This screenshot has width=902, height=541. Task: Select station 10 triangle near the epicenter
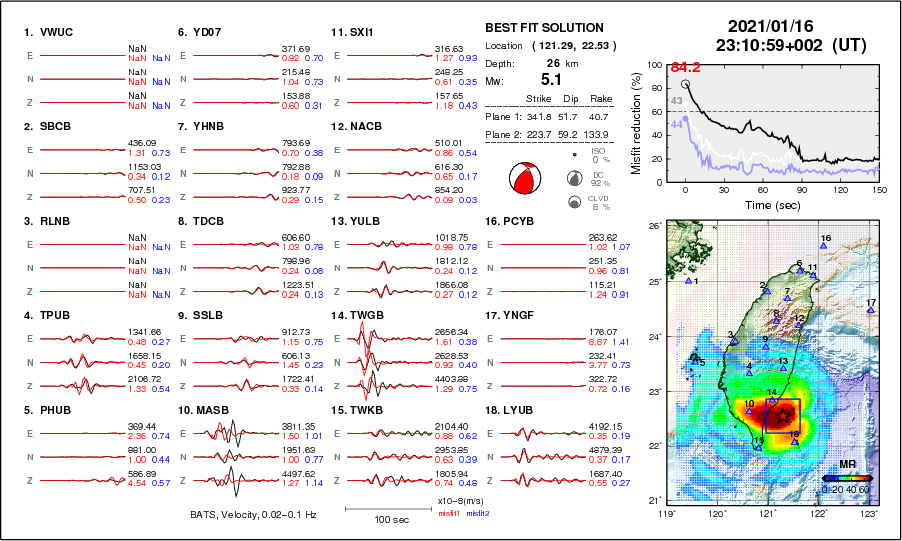tap(749, 411)
